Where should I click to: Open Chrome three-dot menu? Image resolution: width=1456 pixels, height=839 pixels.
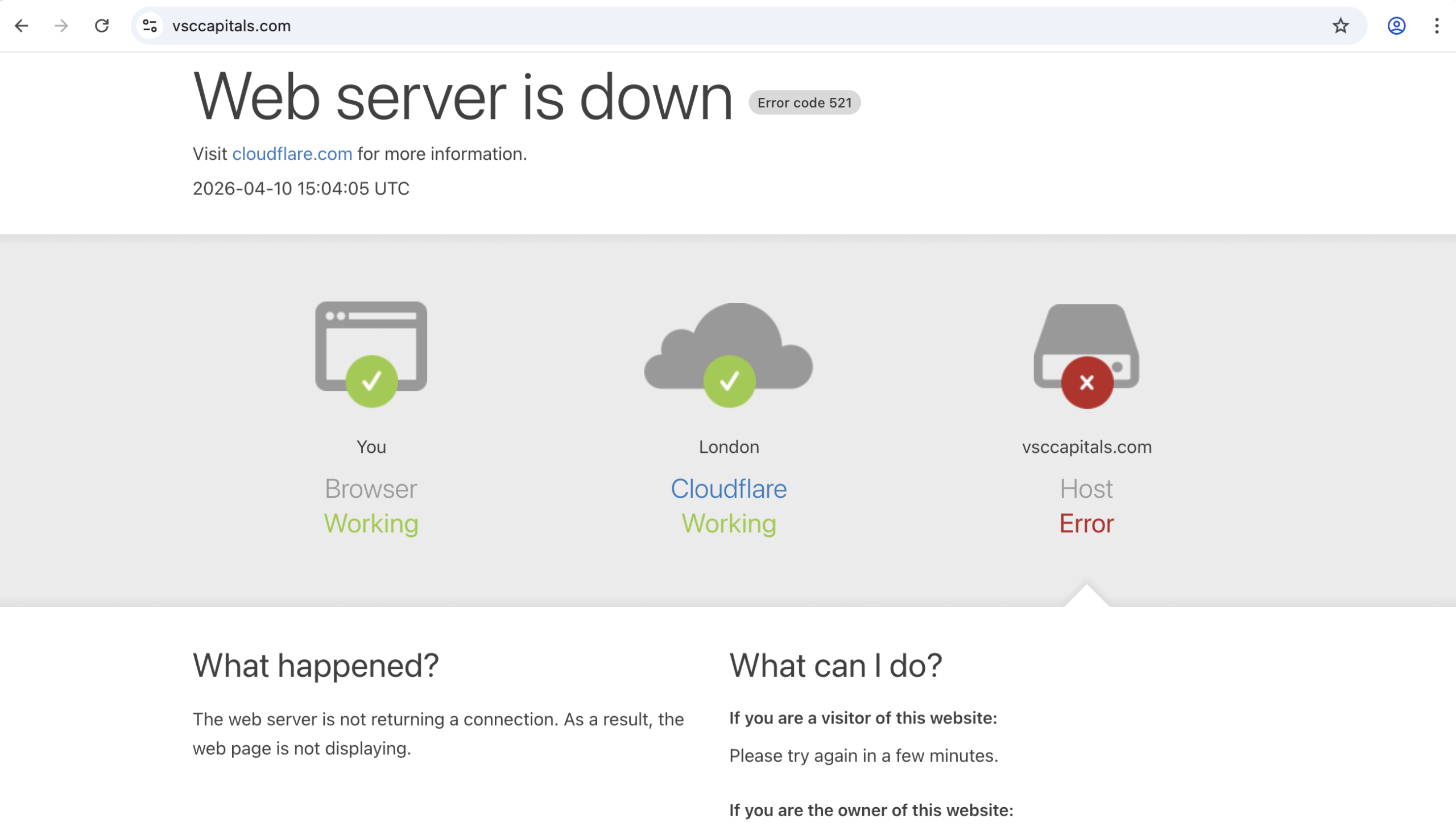tap(1437, 26)
